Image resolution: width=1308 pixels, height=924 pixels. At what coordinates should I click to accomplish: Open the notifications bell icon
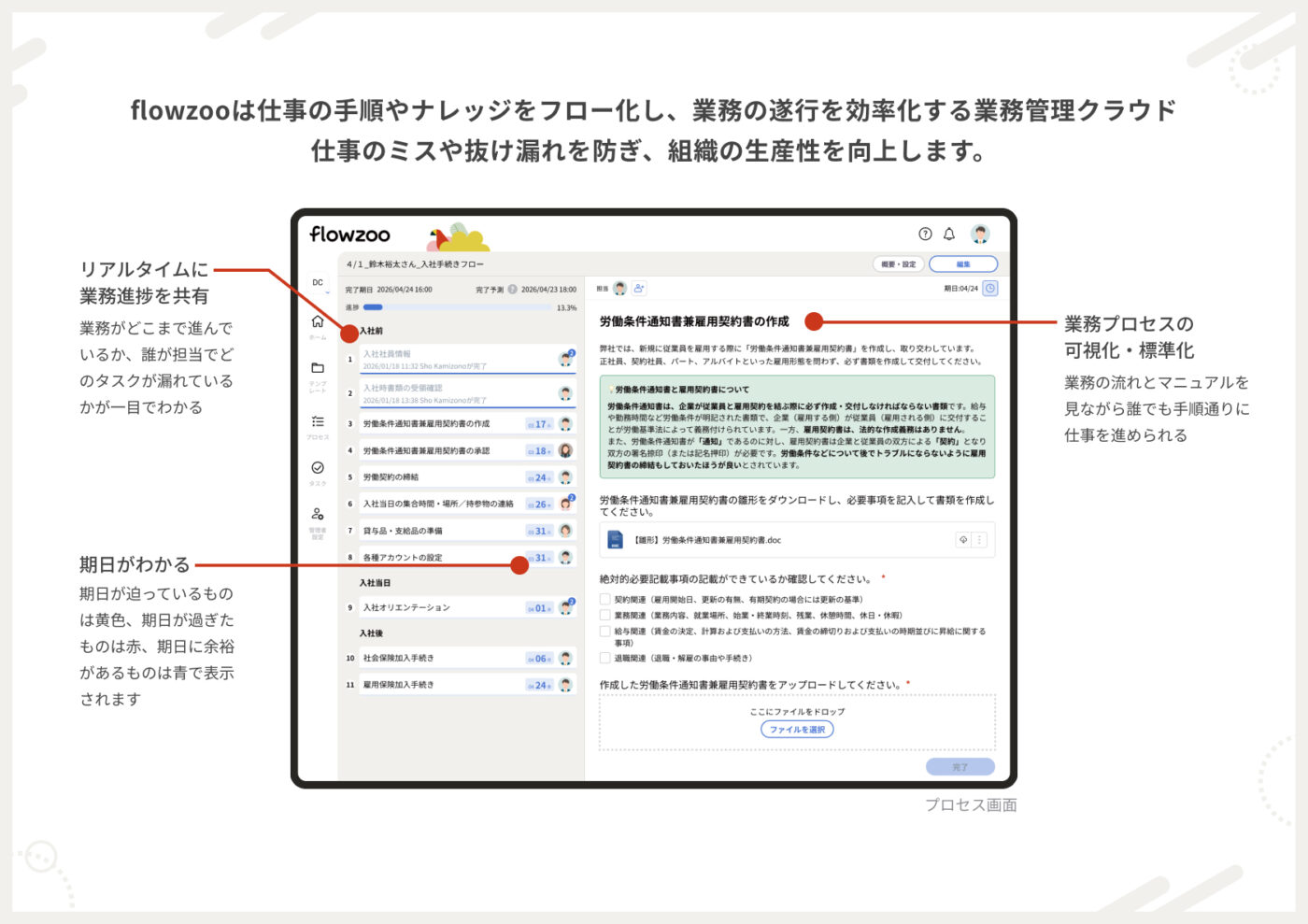[x=949, y=235]
